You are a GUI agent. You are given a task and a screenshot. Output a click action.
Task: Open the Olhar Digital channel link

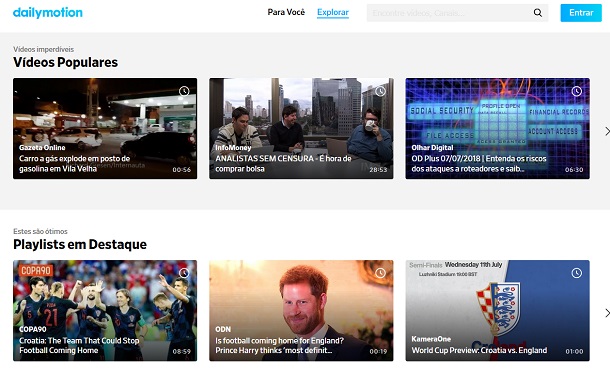click(x=432, y=147)
